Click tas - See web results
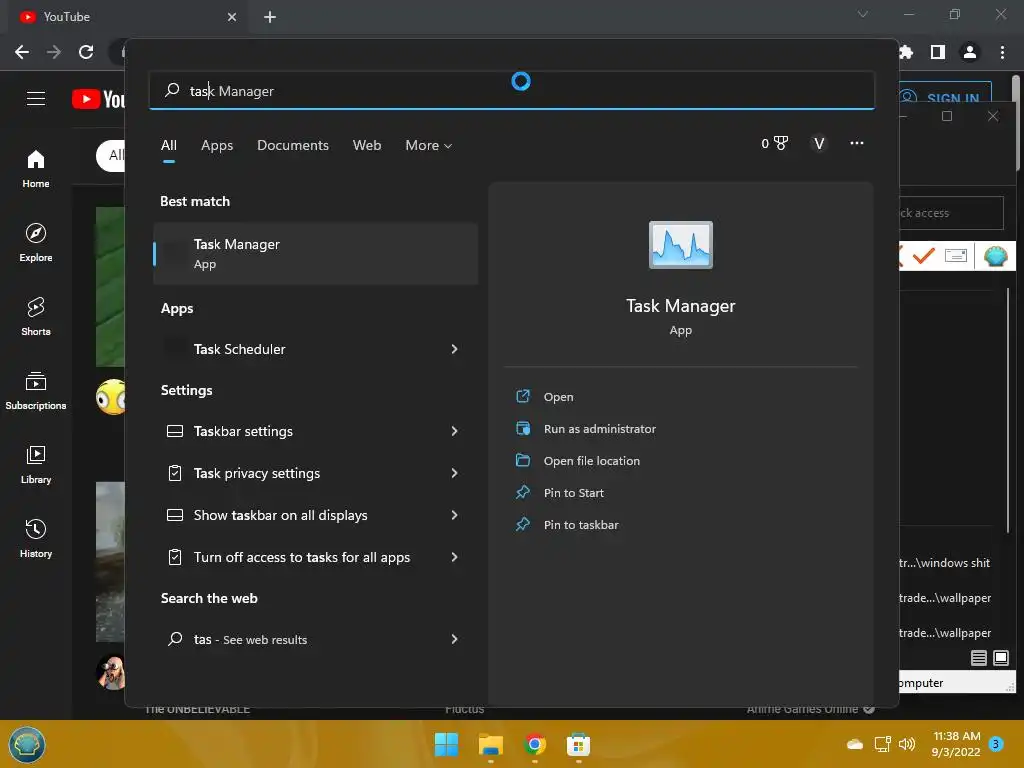Image resolution: width=1024 pixels, height=768 pixels. click(250, 639)
